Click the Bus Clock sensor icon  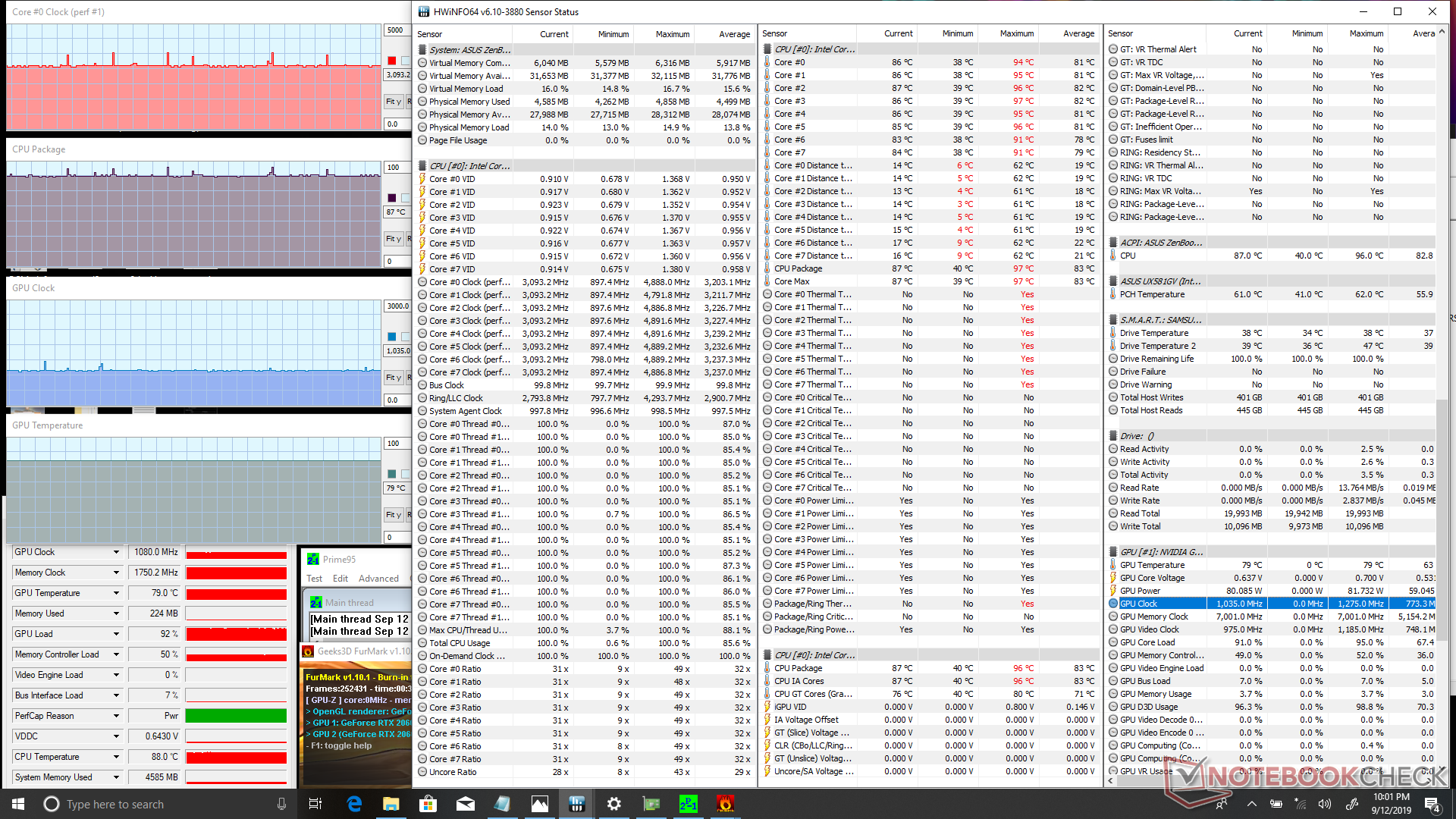422,385
